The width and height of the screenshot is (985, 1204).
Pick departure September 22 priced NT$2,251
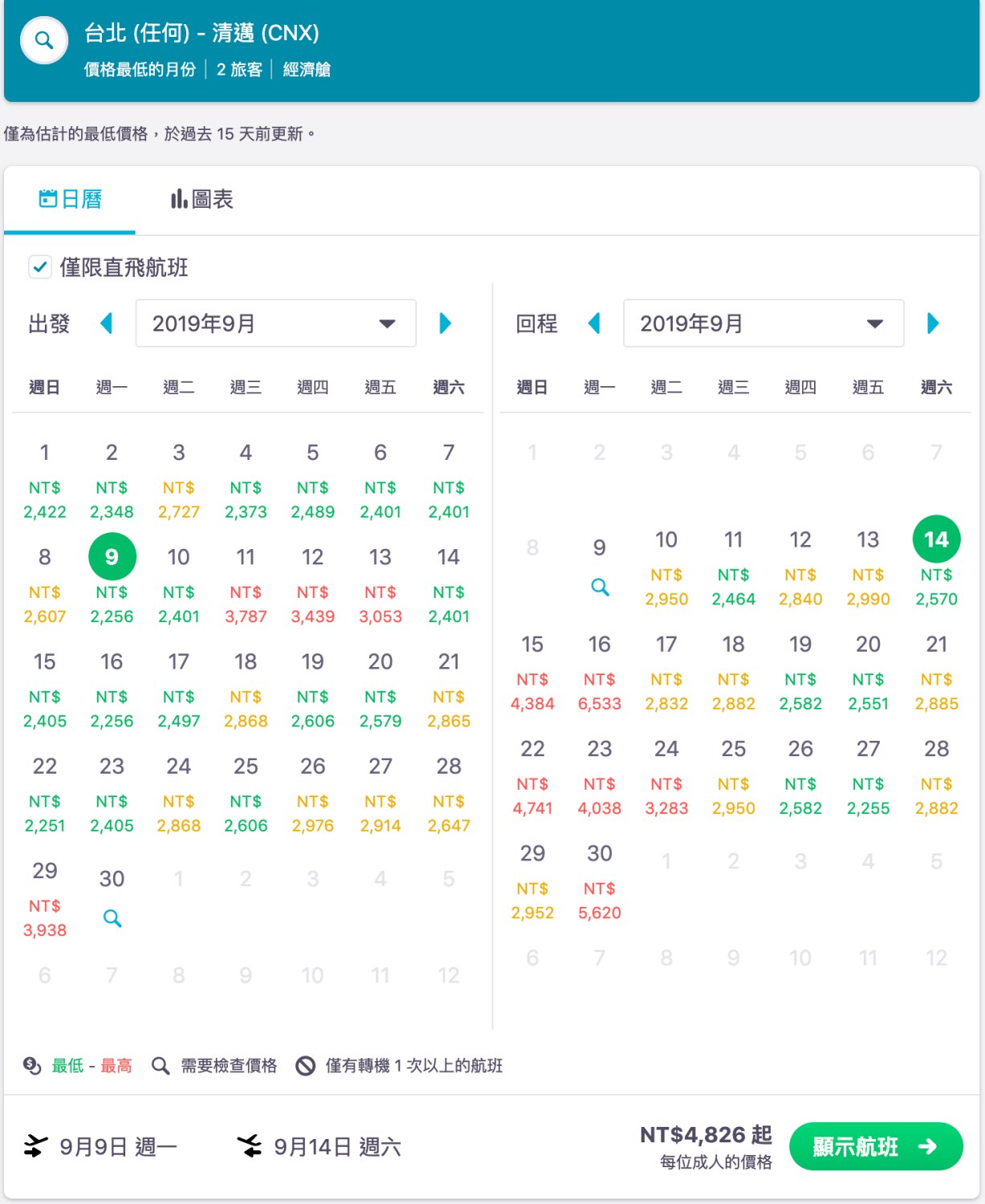pos(45,795)
